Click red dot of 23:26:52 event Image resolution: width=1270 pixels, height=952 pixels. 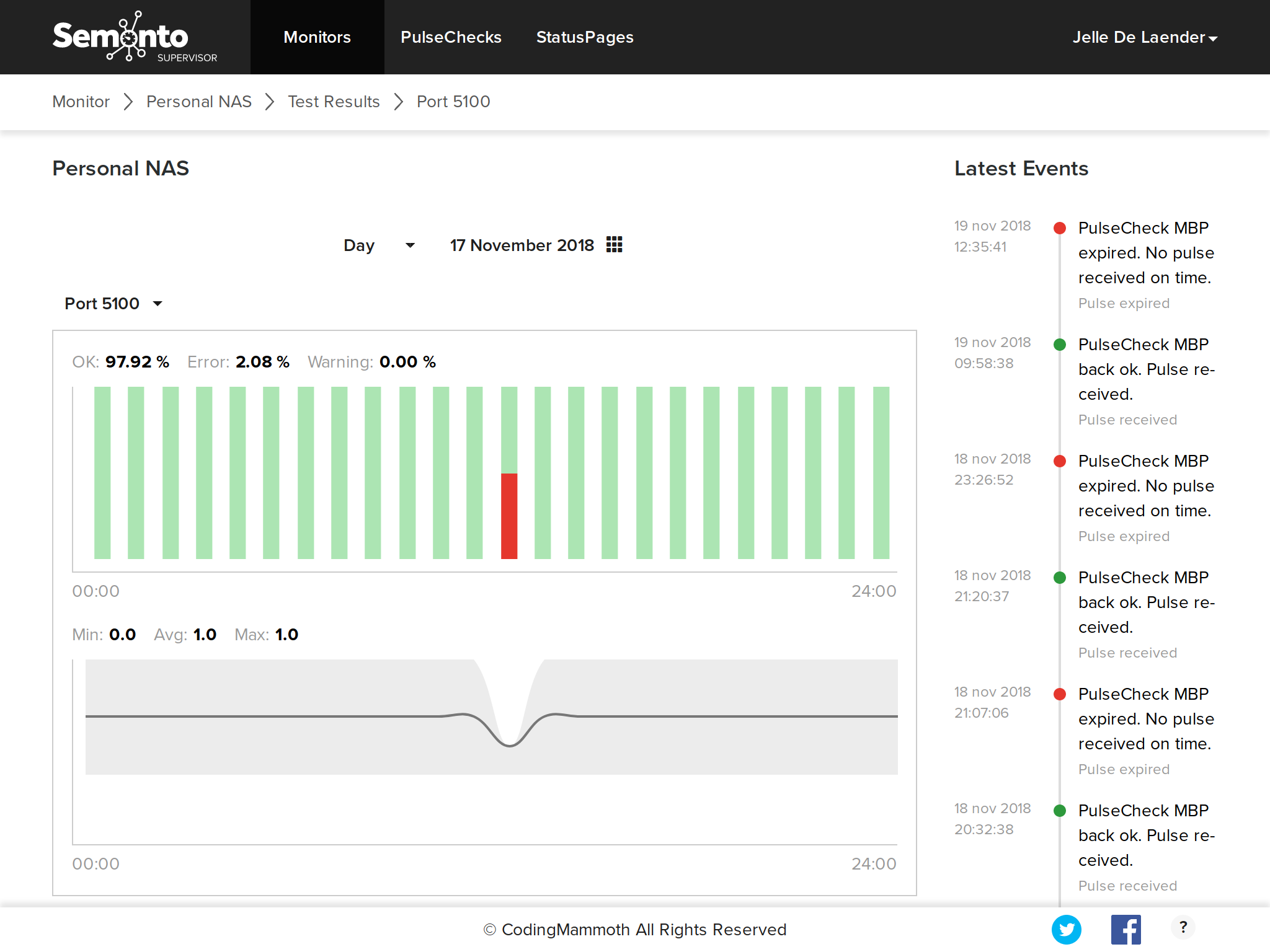click(x=1060, y=461)
